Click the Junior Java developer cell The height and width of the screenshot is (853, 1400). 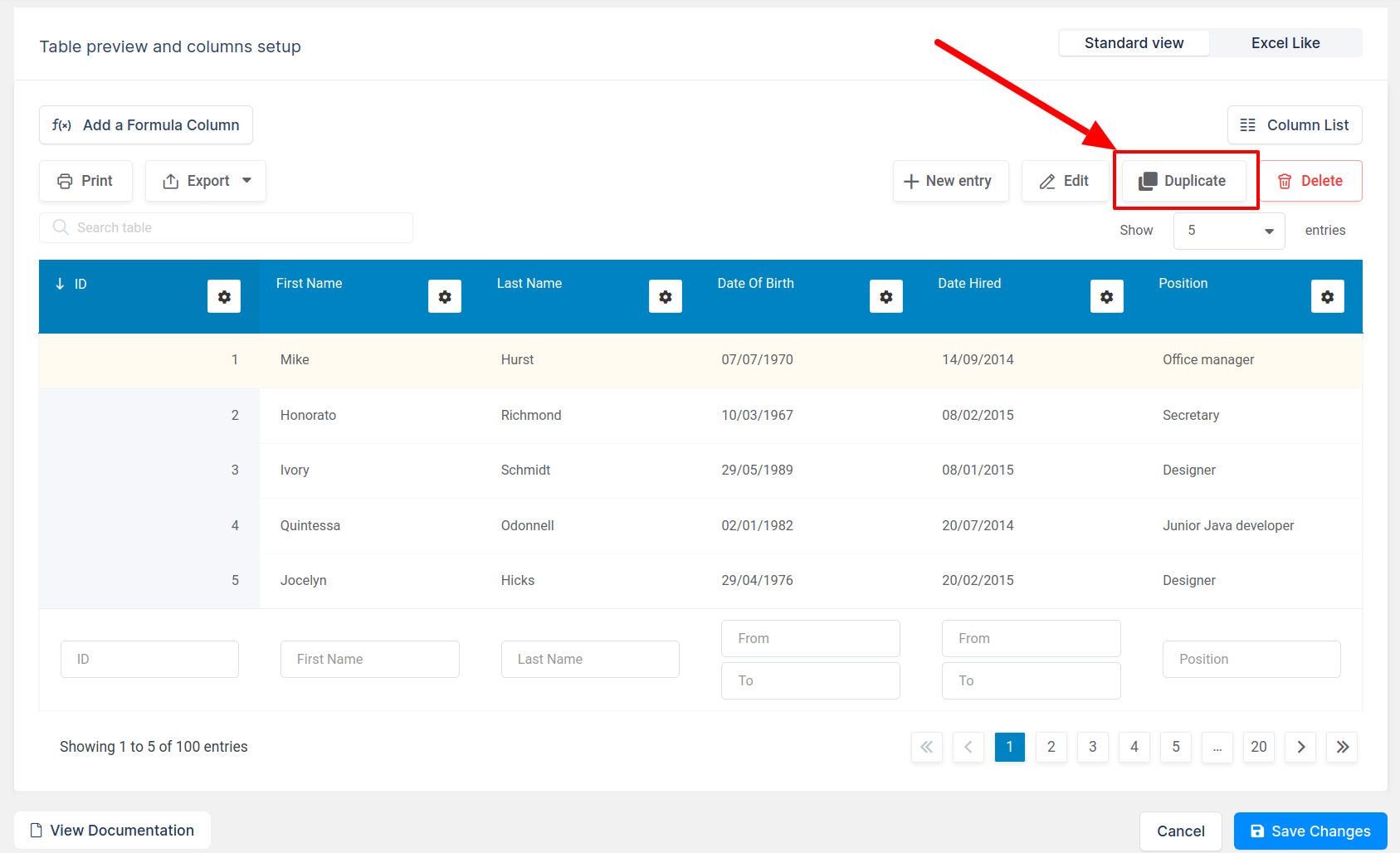click(1228, 525)
